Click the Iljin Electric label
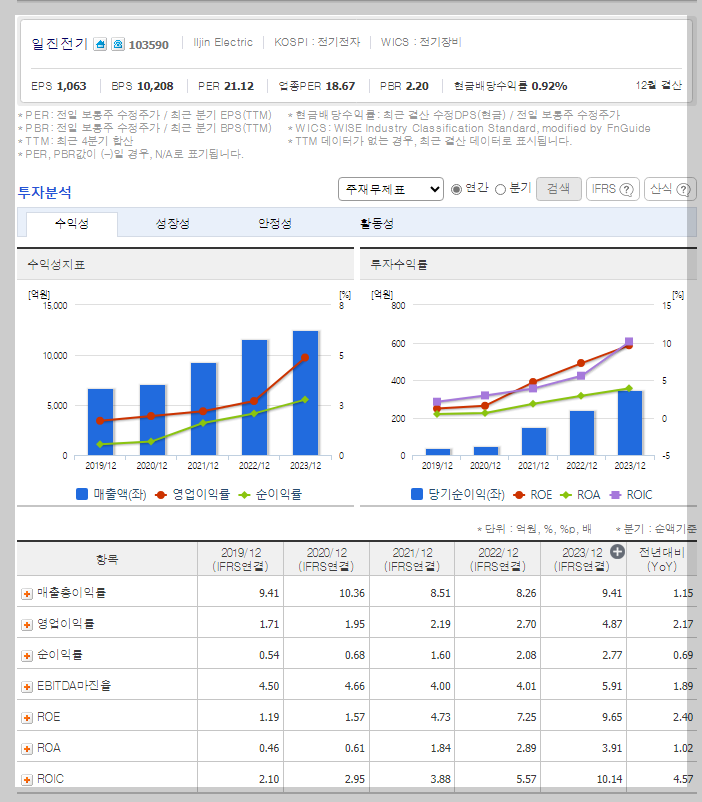The width and height of the screenshot is (702, 802). (x=223, y=42)
